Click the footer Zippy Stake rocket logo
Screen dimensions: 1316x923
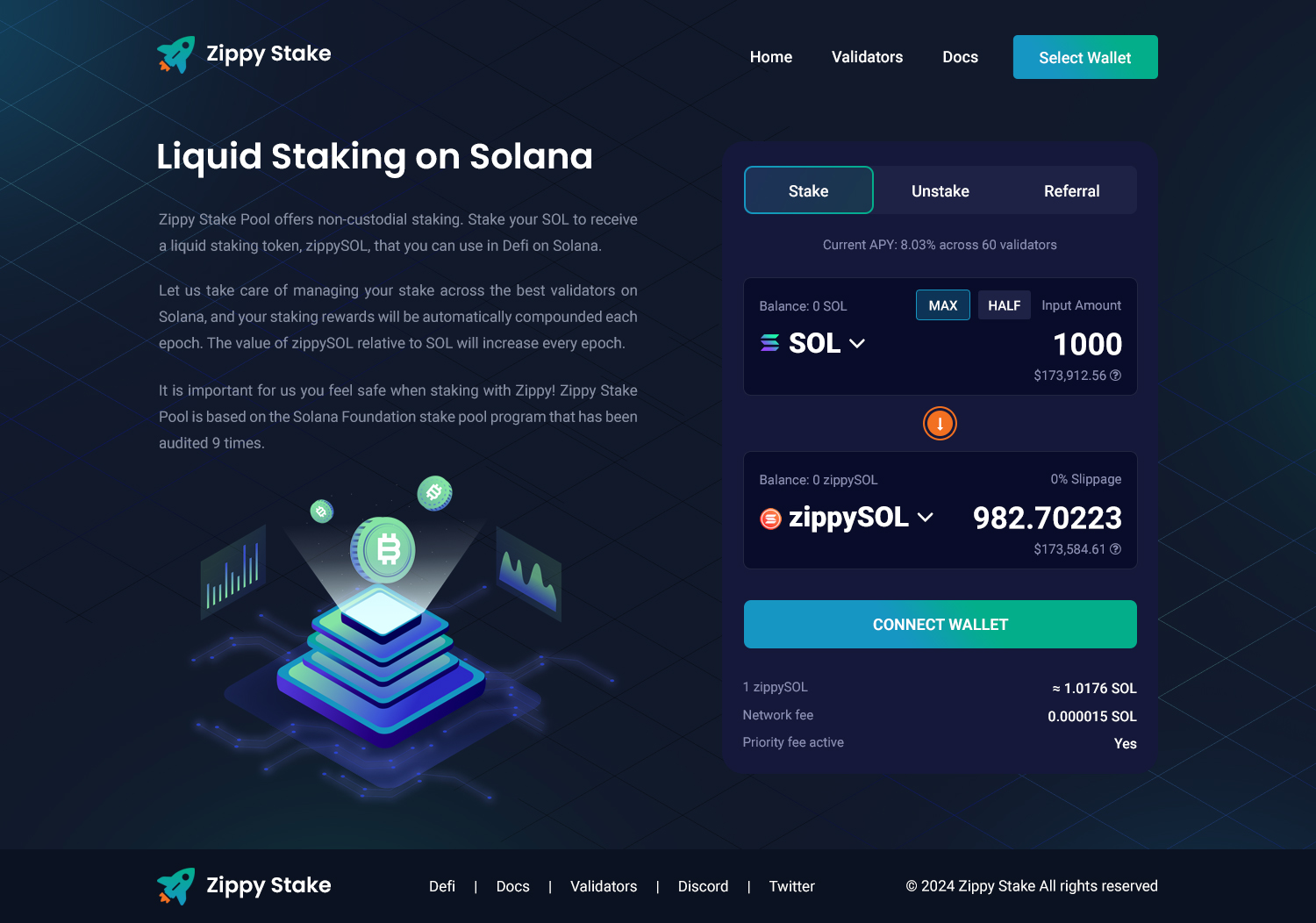click(x=175, y=886)
